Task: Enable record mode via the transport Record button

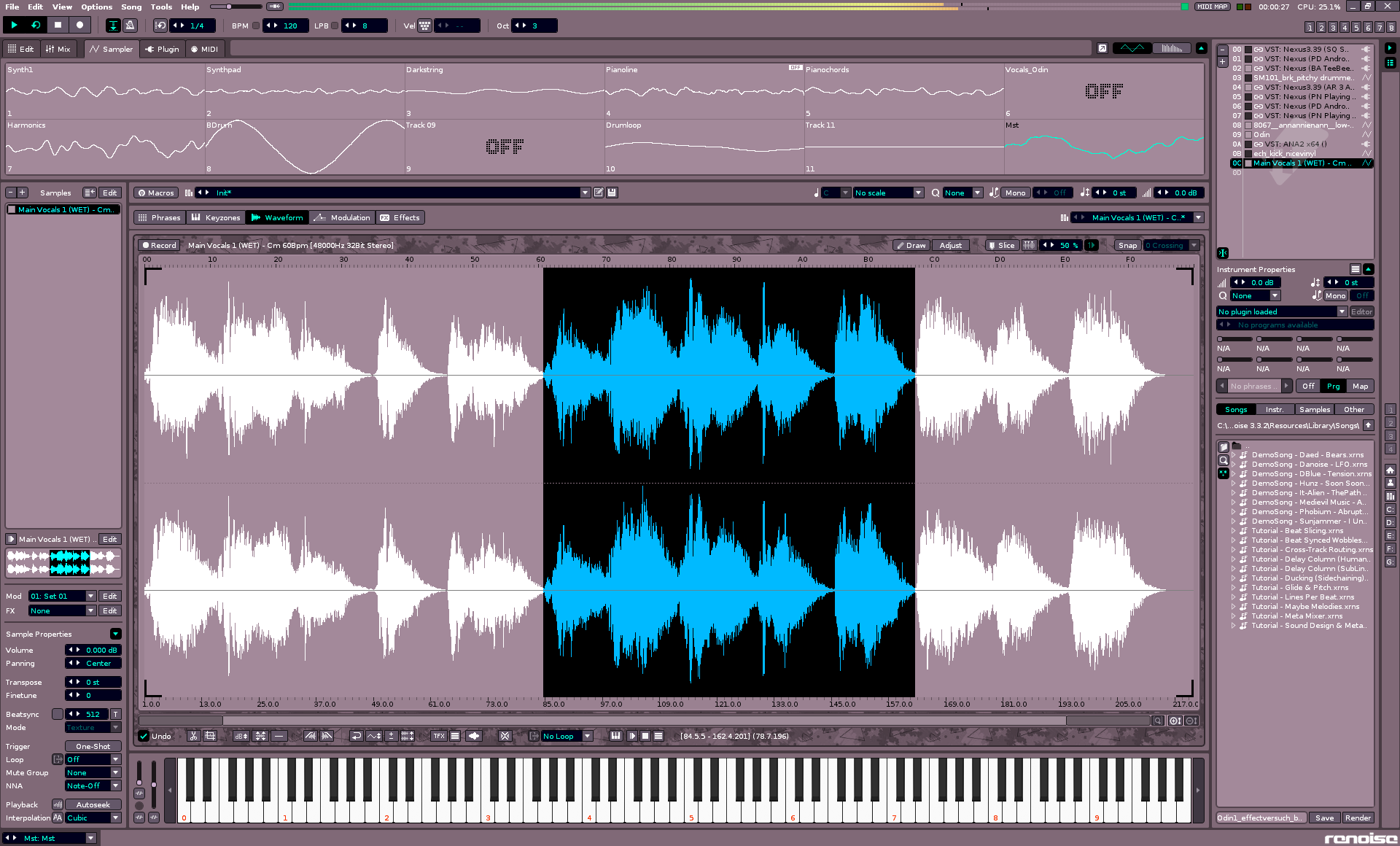Action: 79,25
